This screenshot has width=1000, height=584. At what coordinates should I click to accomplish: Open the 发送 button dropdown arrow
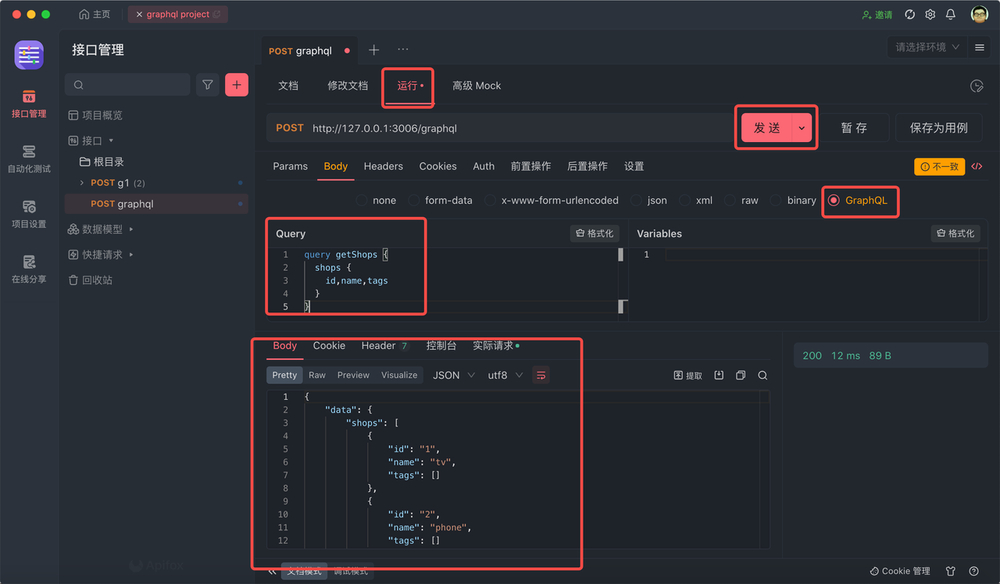[799, 127]
